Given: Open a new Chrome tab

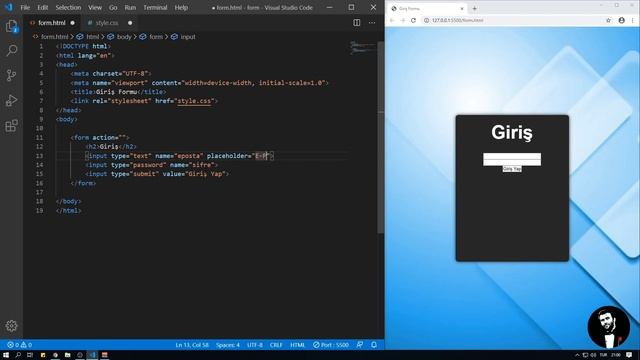Looking at the screenshot, I should click(x=474, y=8).
